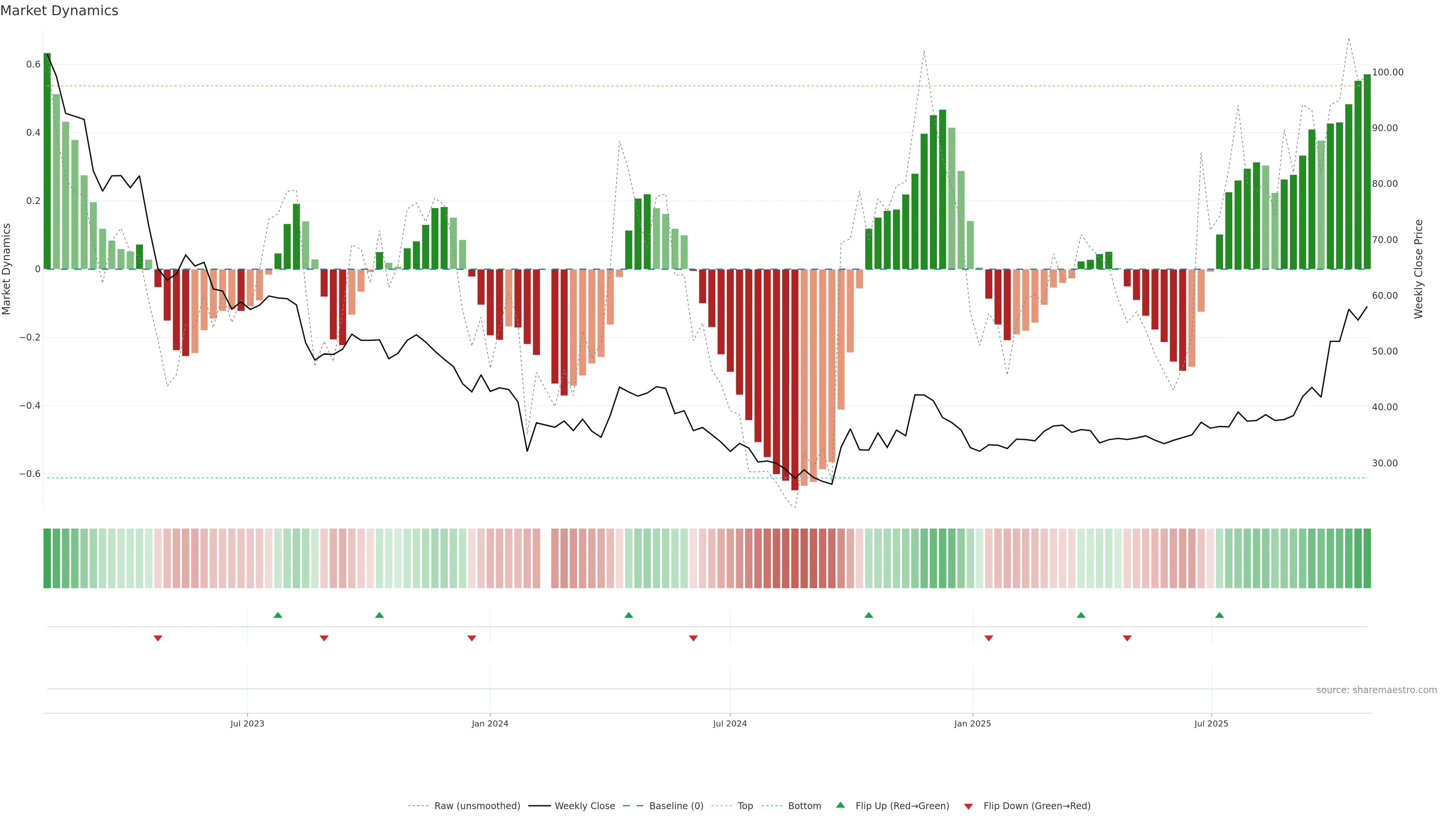This screenshot has width=1456, height=819.
Task: Click the first red flip-down marker before Jul 2023
Action: tap(158, 638)
